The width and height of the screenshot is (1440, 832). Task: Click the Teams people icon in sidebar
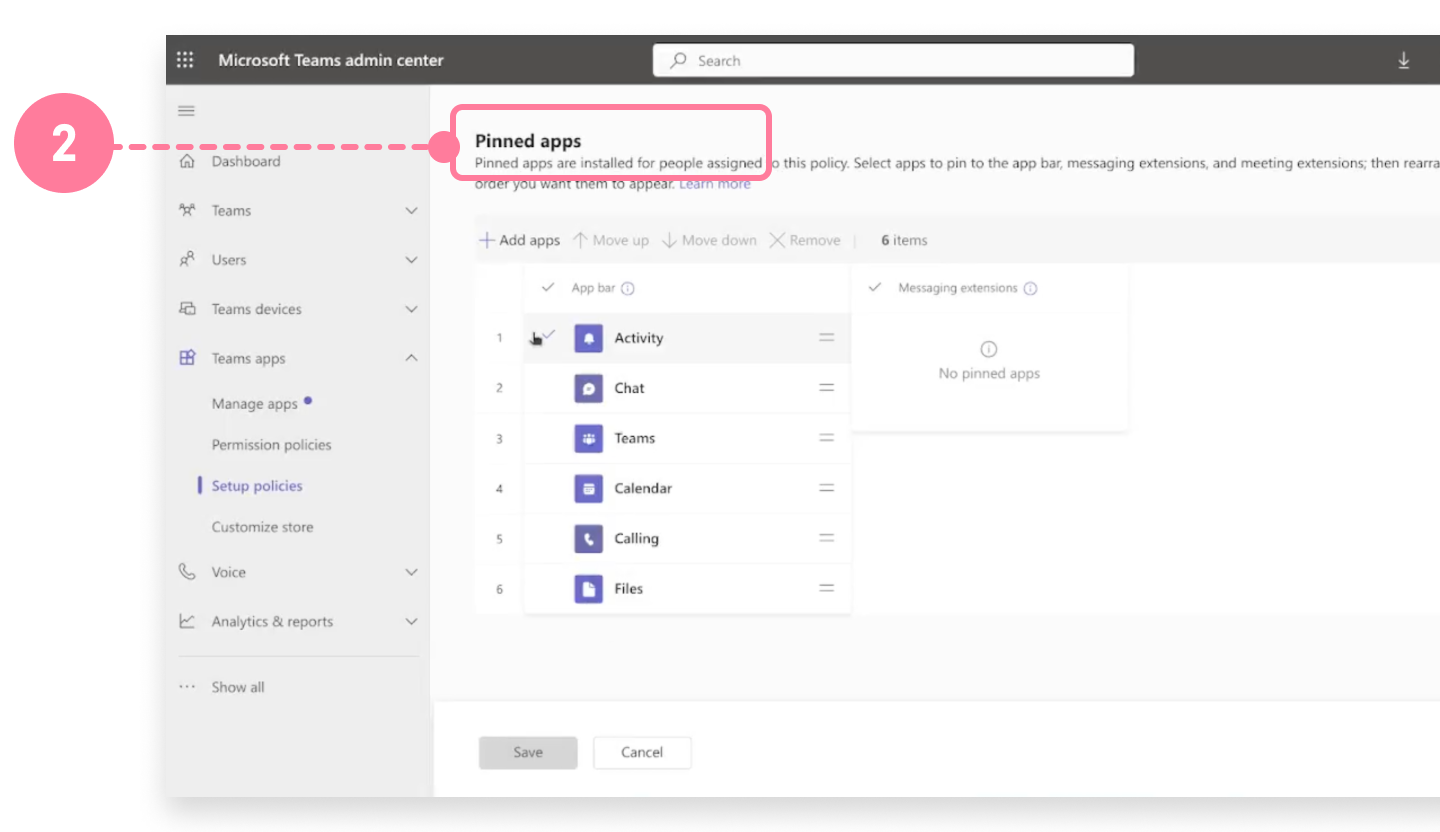click(x=187, y=210)
